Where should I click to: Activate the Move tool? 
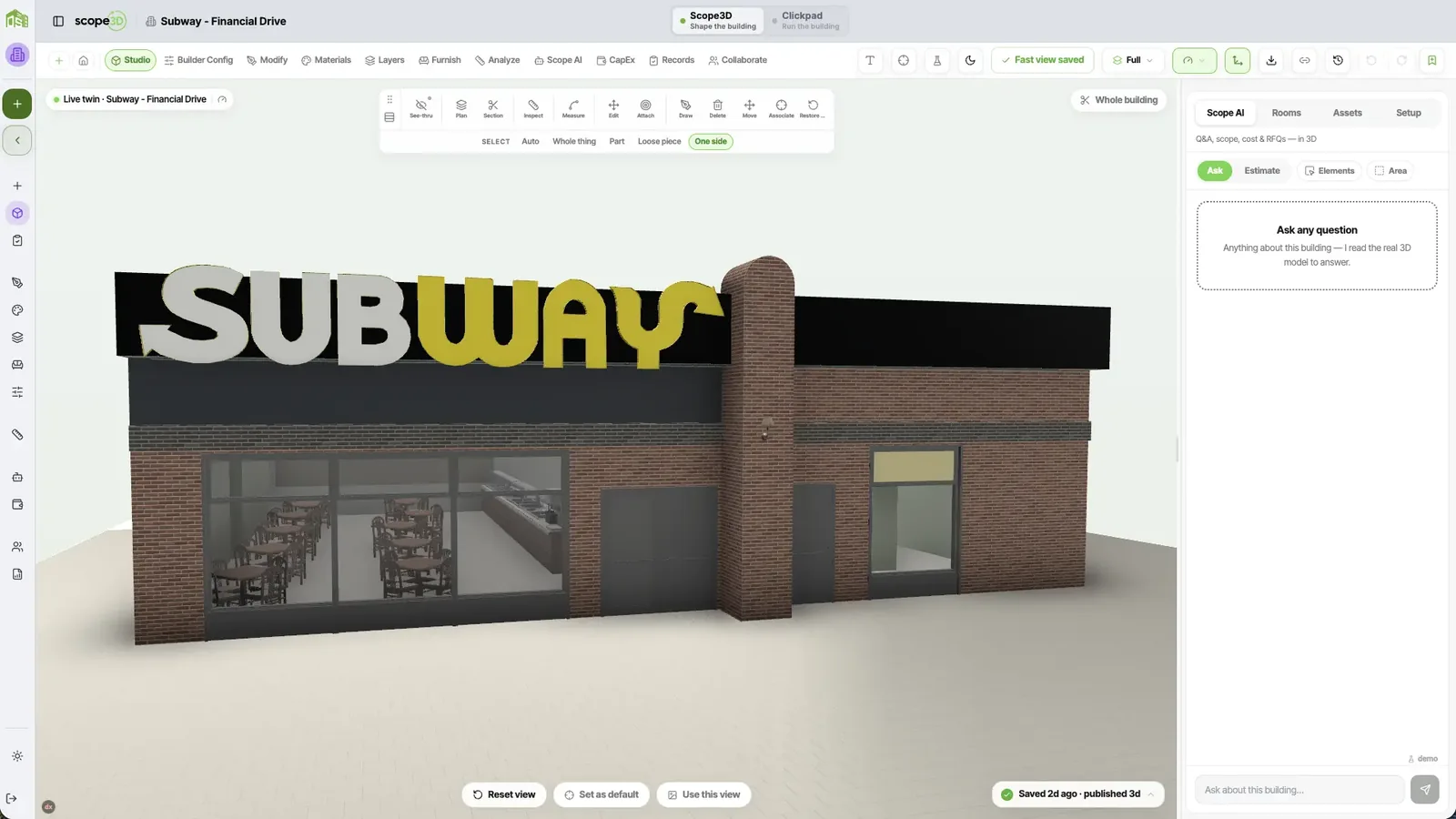[749, 108]
